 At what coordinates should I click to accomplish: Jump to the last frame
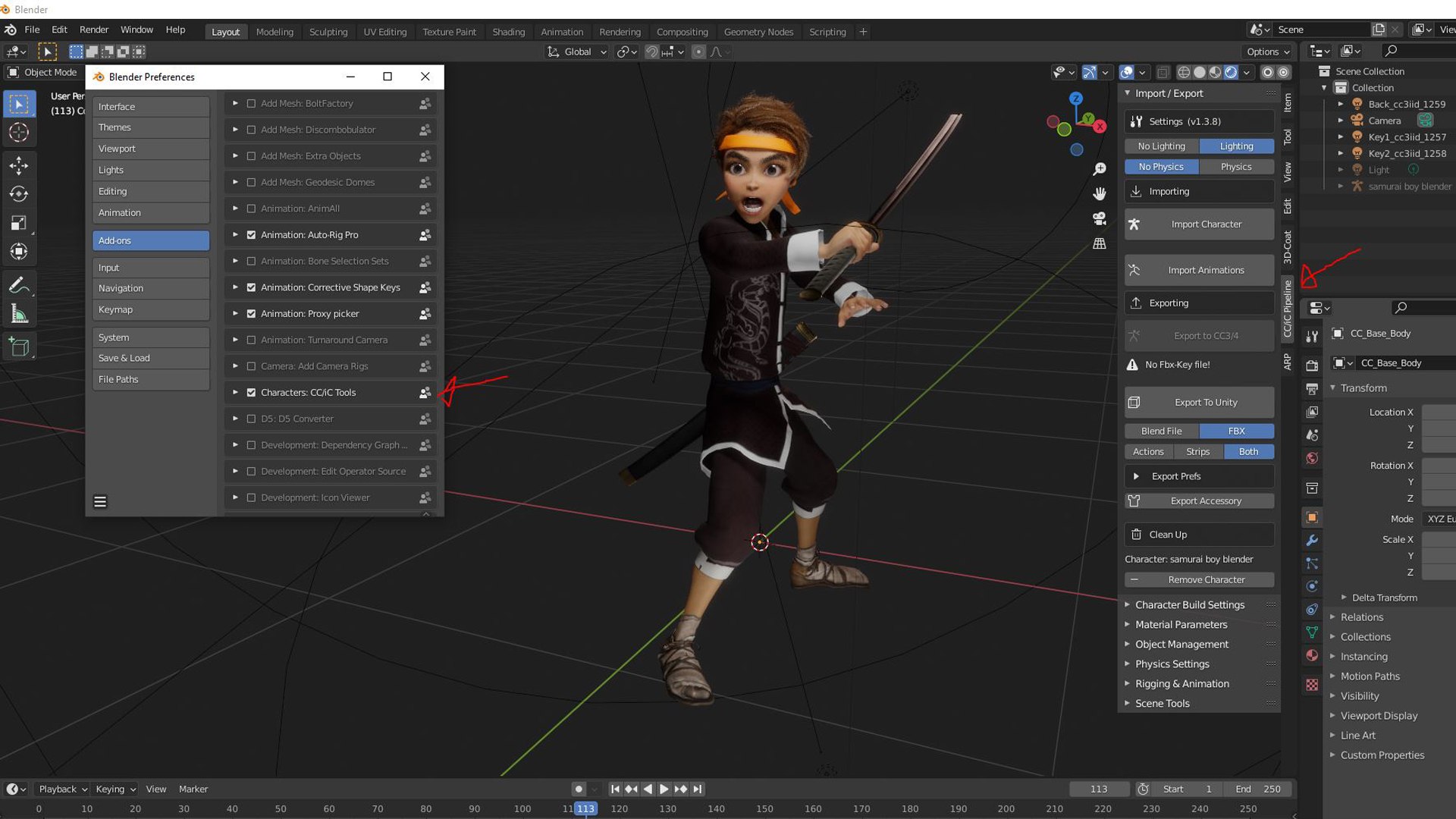coord(698,789)
